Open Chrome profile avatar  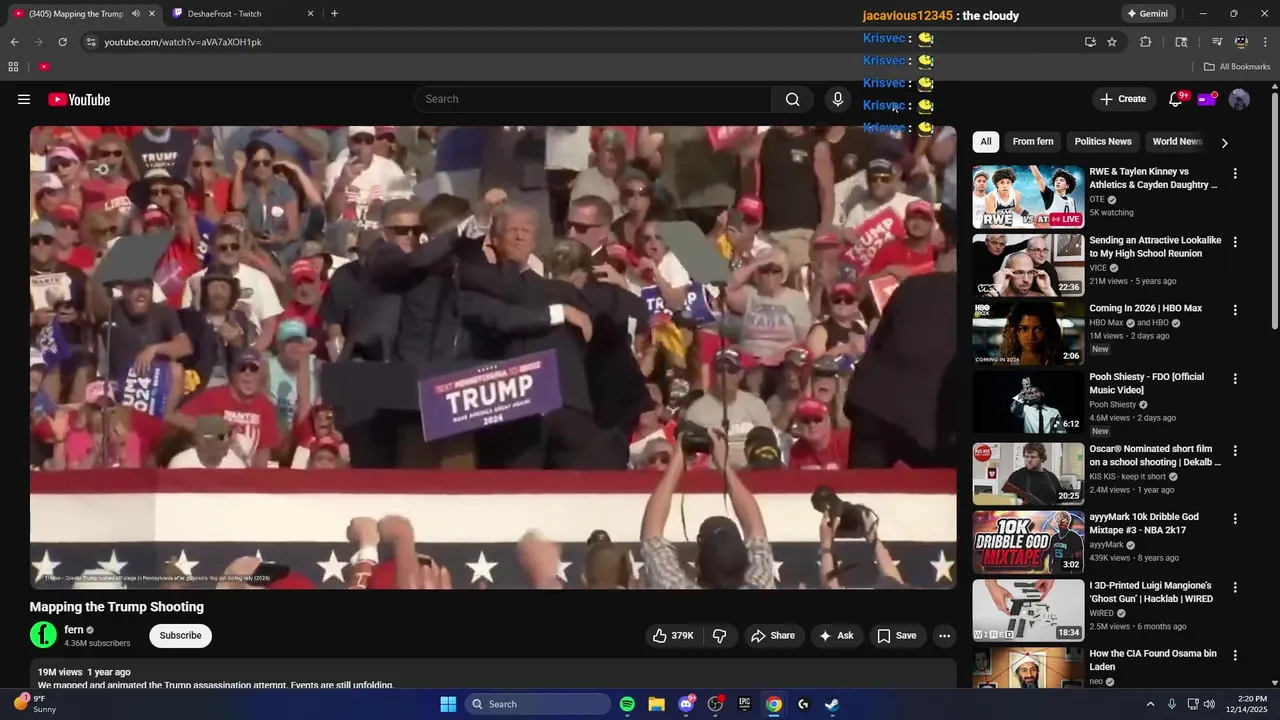point(1241,42)
